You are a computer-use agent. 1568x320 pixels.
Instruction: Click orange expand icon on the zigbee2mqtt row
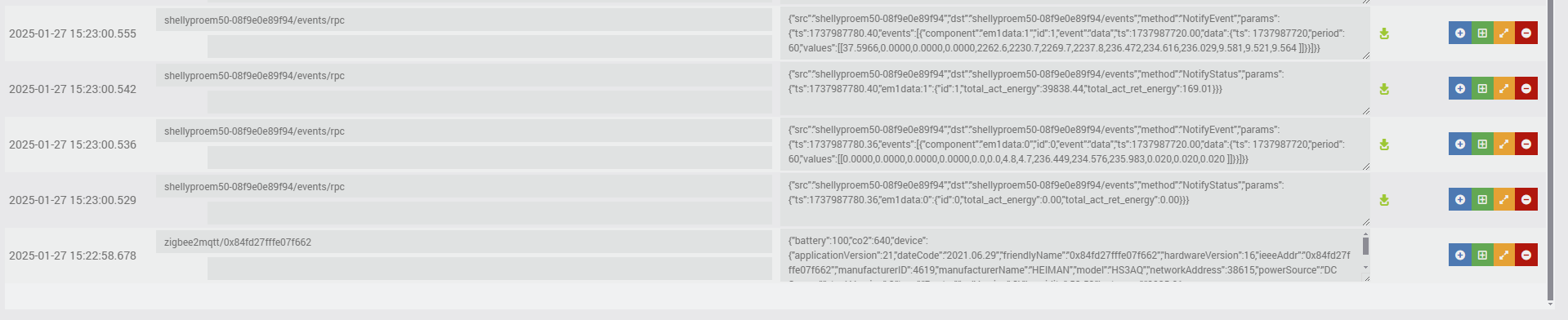[1503, 255]
